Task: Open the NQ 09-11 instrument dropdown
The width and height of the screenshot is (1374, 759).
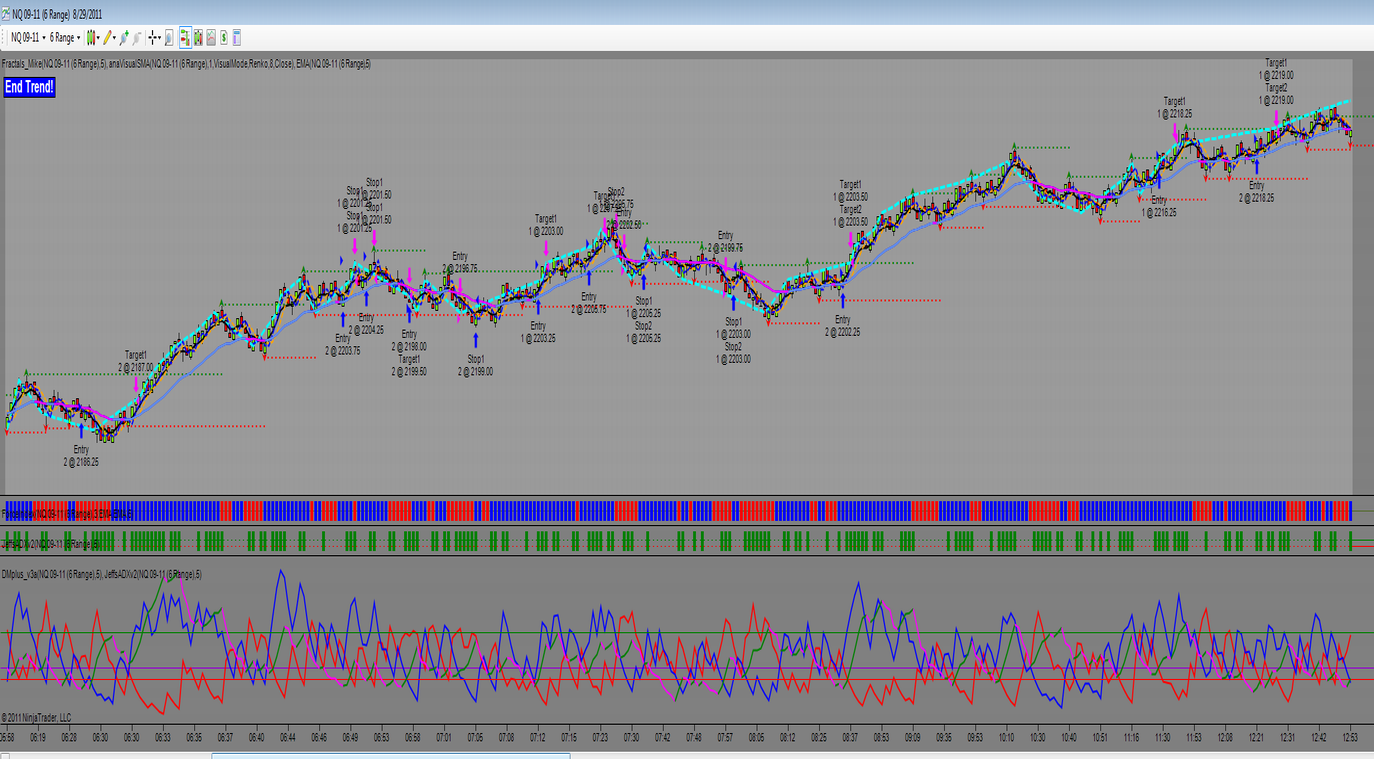Action: (28, 38)
